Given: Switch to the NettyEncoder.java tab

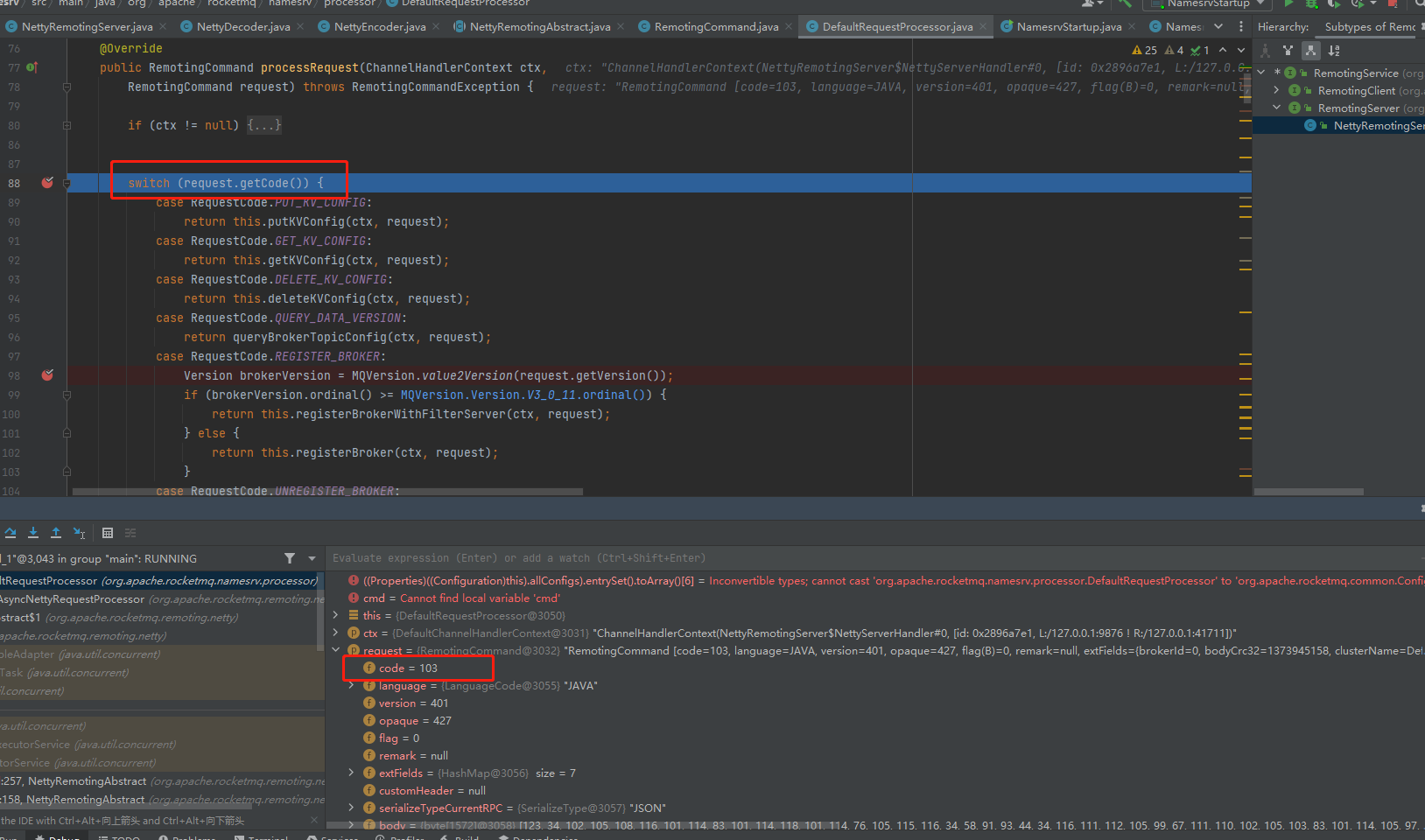Looking at the screenshot, I should pos(380,27).
